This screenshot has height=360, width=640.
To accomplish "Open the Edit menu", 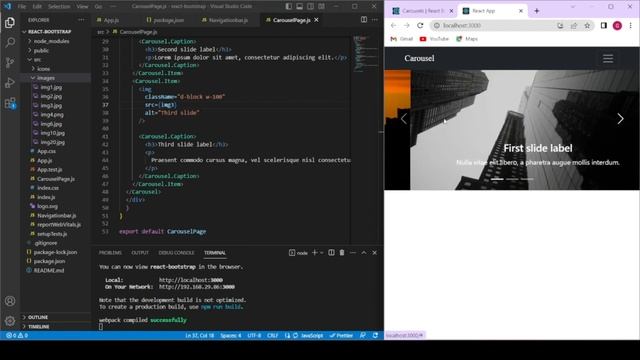I will [x=37, y=7].
